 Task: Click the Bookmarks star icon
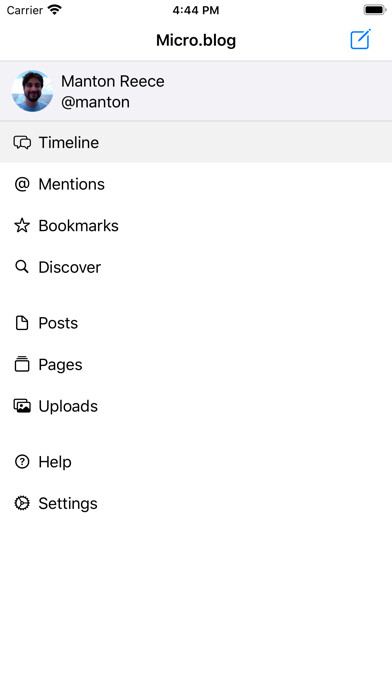tap(22, 225)
